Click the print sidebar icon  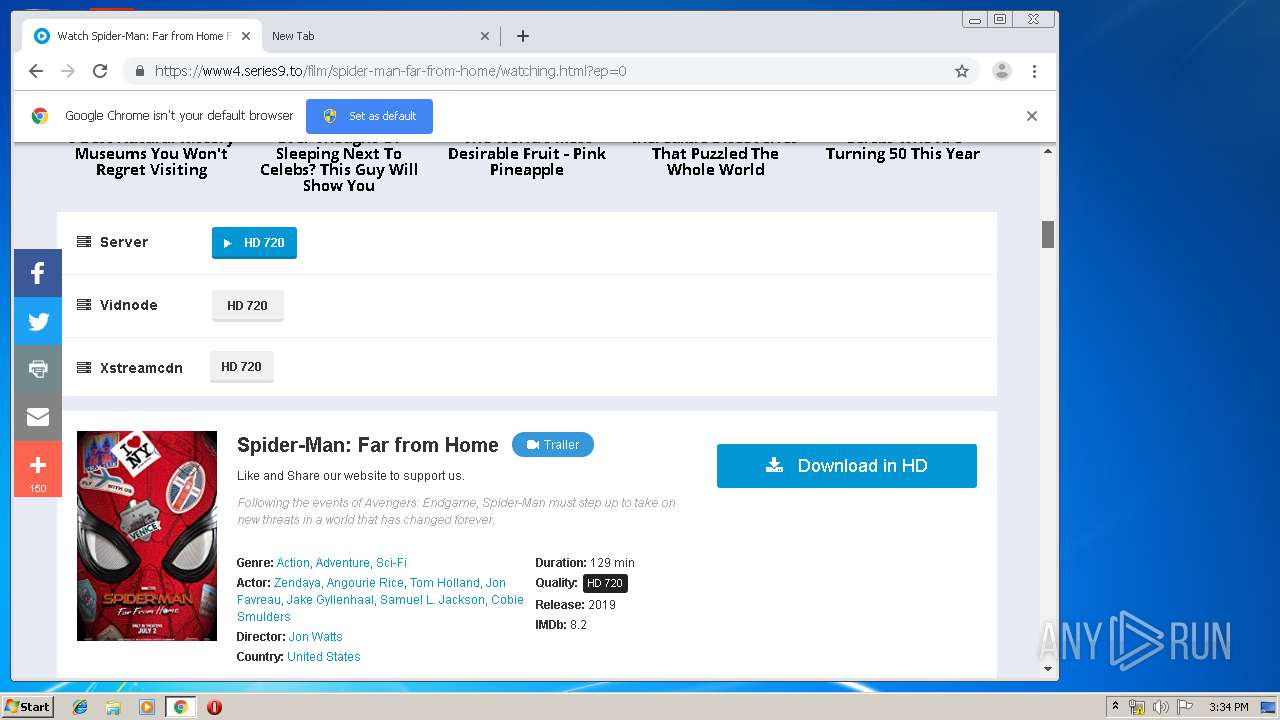coord(38,369)
